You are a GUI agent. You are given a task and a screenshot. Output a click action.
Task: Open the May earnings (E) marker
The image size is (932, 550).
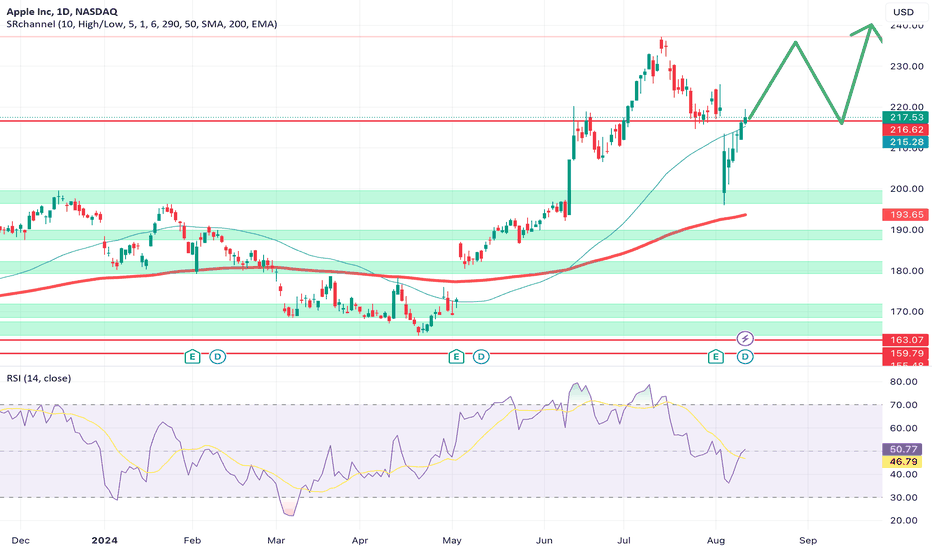coord(456,357)
